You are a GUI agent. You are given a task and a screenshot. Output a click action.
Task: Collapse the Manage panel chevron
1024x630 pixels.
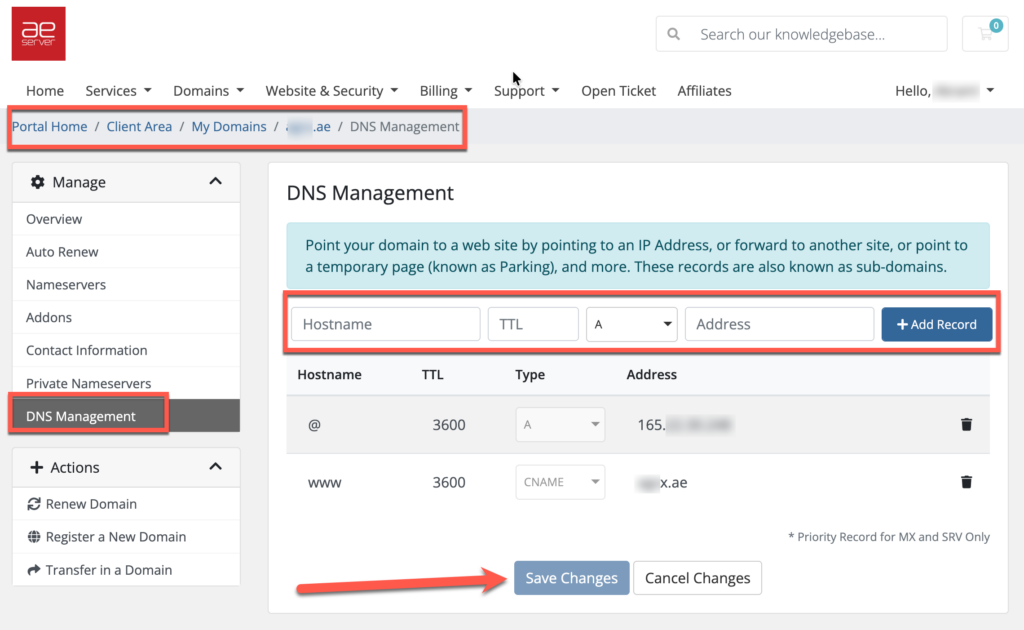[215, 182]
